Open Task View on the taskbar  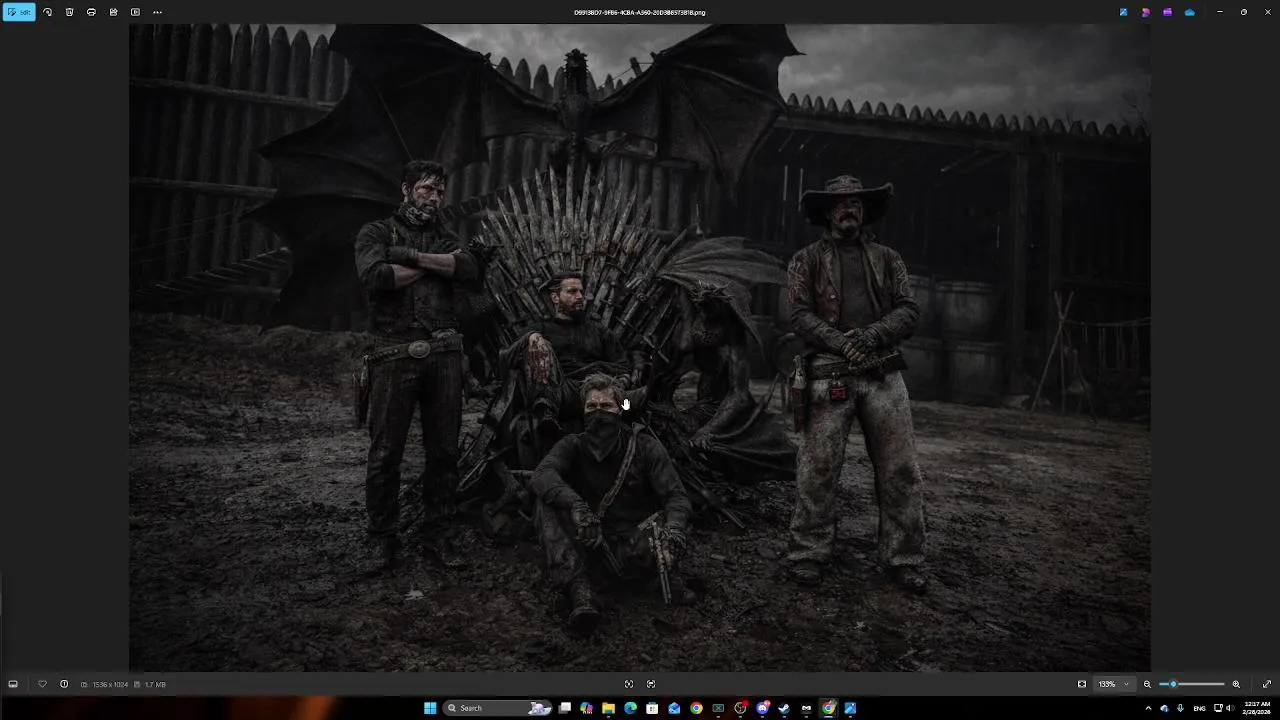[565, 708]
